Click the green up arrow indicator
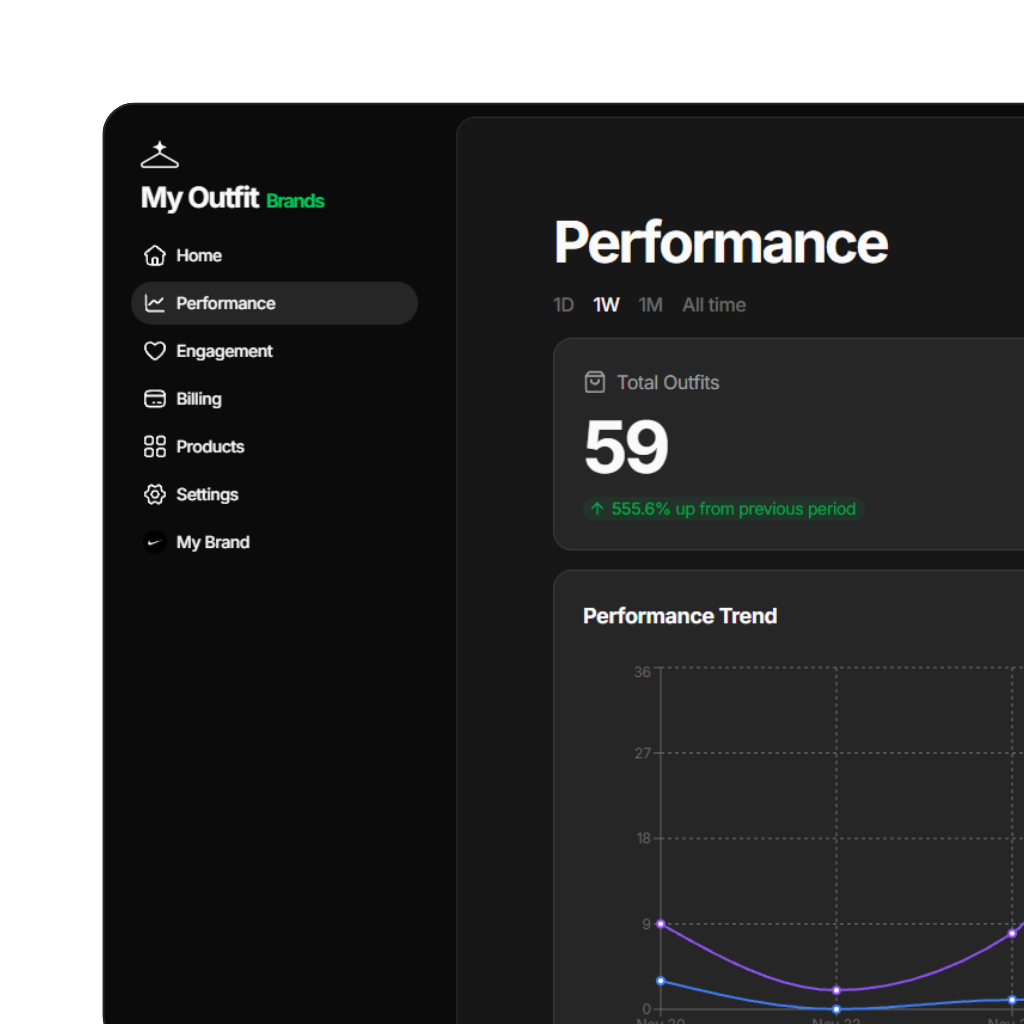 pos(596,509)
